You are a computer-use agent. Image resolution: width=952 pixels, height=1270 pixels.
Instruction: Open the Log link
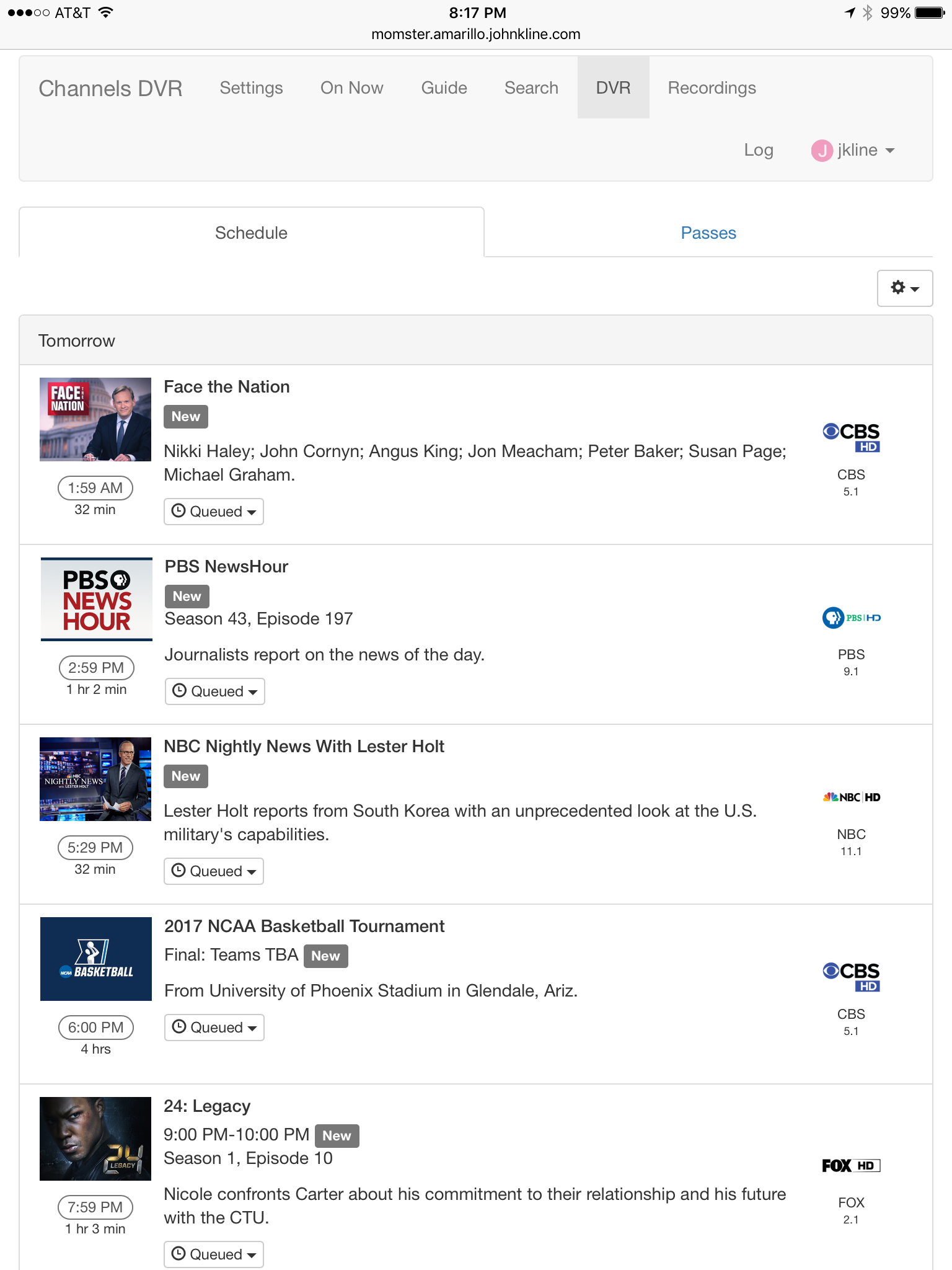click(x=758, y=150)
